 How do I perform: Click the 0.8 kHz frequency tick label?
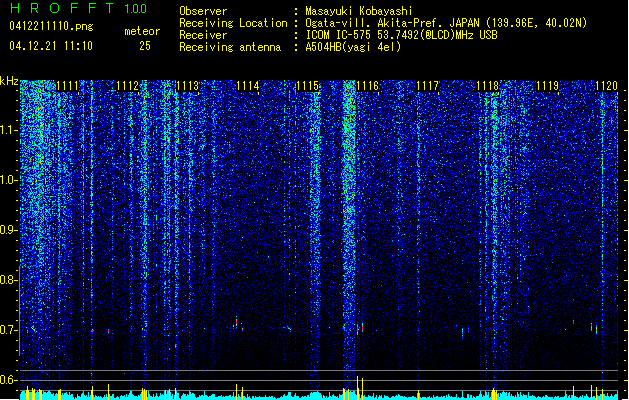tap(9, 280)
